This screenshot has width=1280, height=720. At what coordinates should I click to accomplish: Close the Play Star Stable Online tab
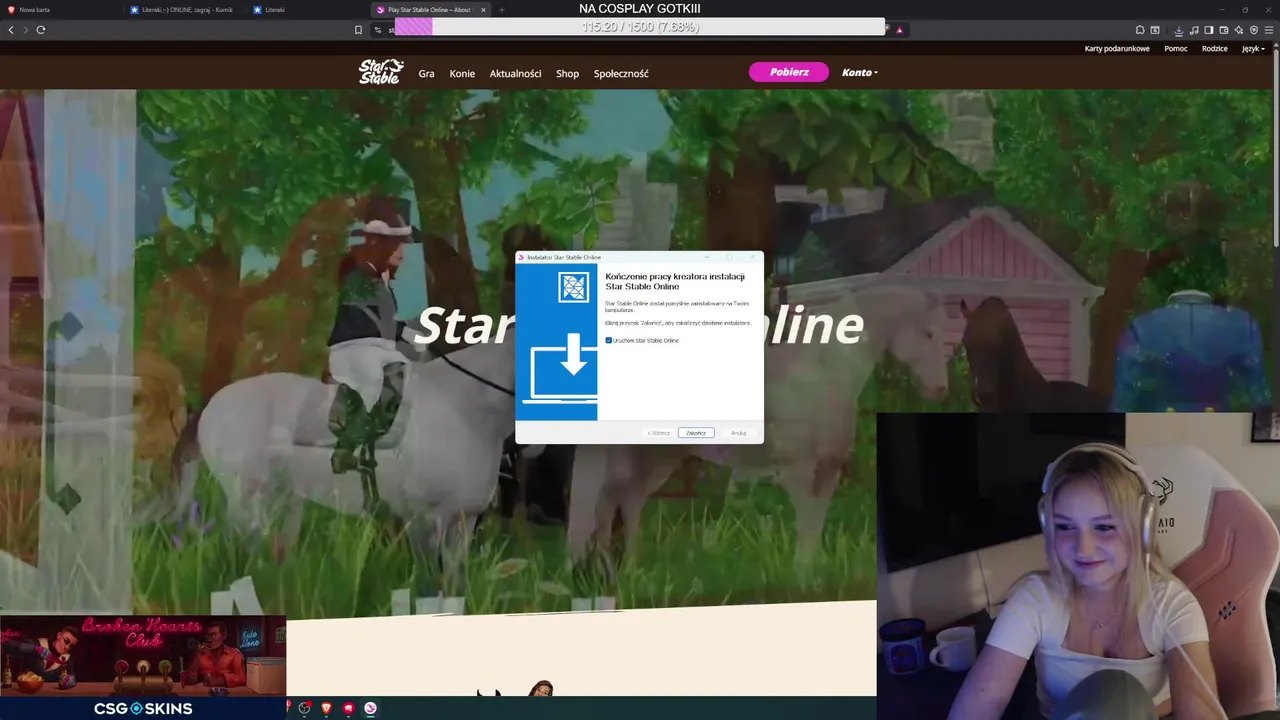pos(483,9)
